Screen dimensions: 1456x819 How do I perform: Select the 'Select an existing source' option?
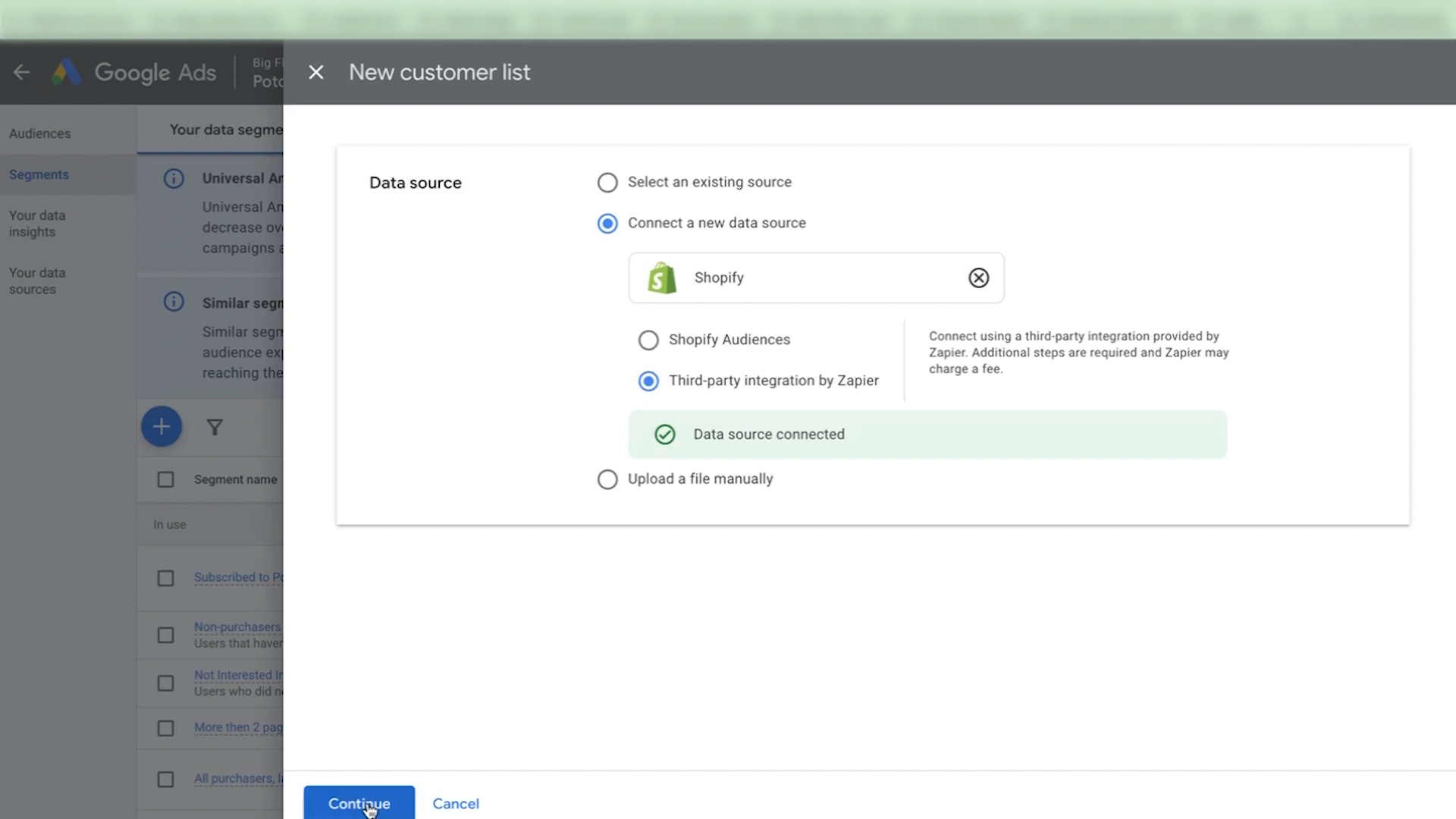coord(607,183)
